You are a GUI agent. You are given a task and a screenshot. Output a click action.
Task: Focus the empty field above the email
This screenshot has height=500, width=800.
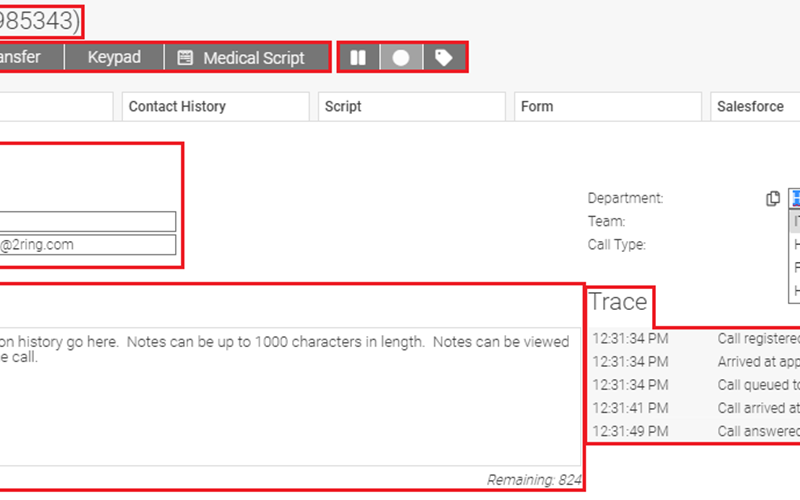[x=88, y=221]
